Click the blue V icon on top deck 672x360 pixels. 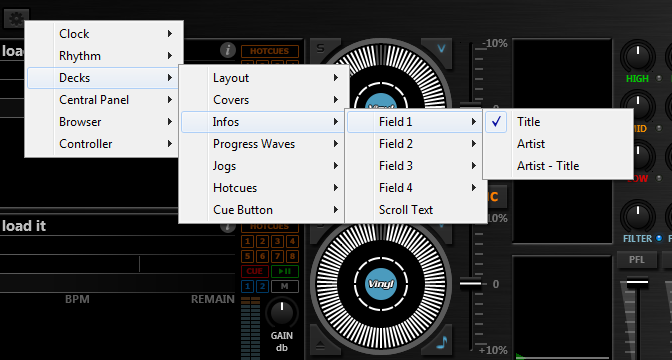(441, 48)
